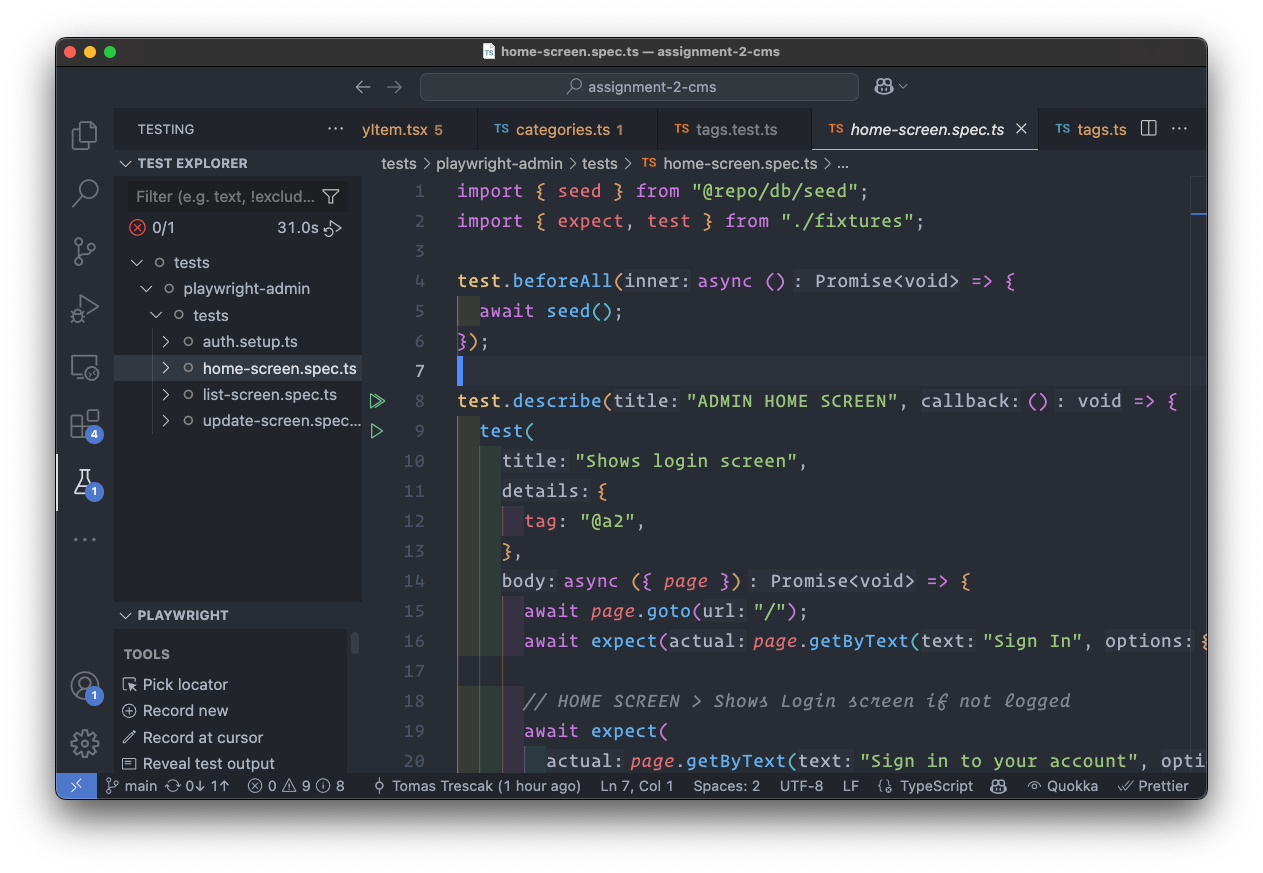Open the Manage settings gear

coord(85,743)
